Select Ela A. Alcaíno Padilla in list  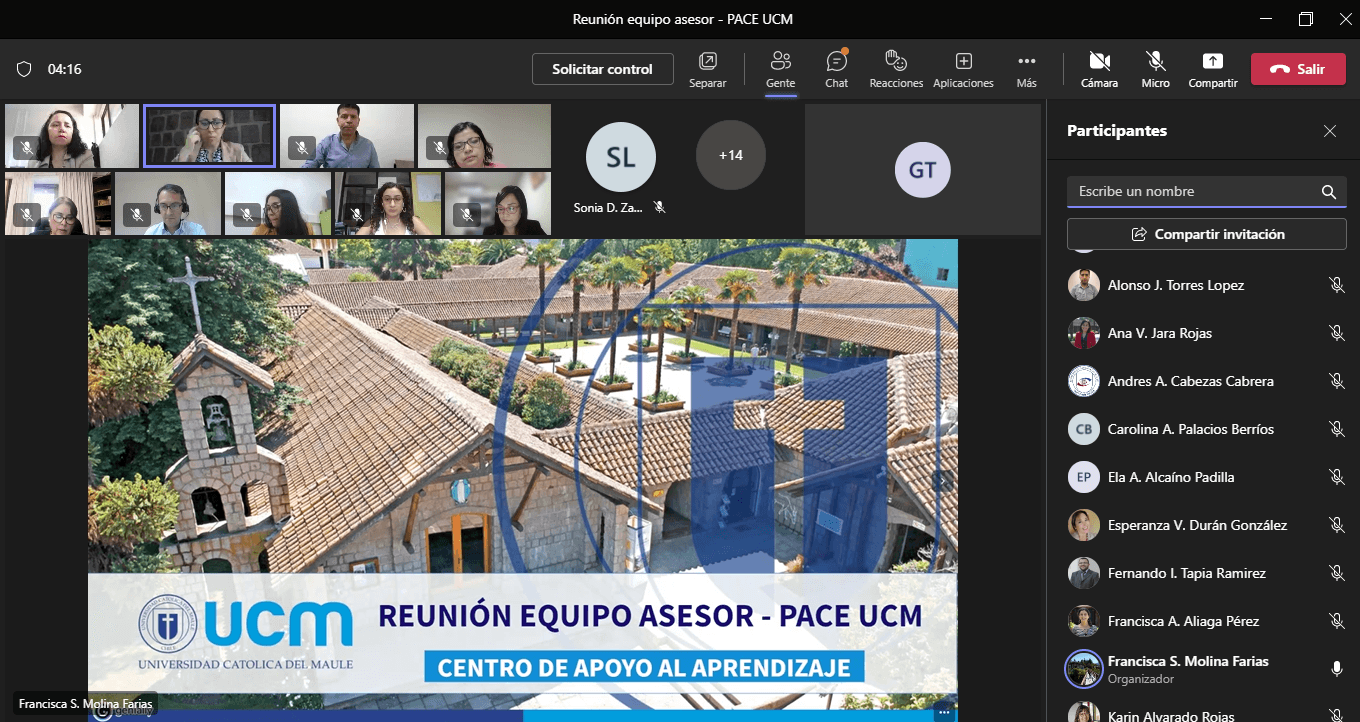(x=1170, y=477)
